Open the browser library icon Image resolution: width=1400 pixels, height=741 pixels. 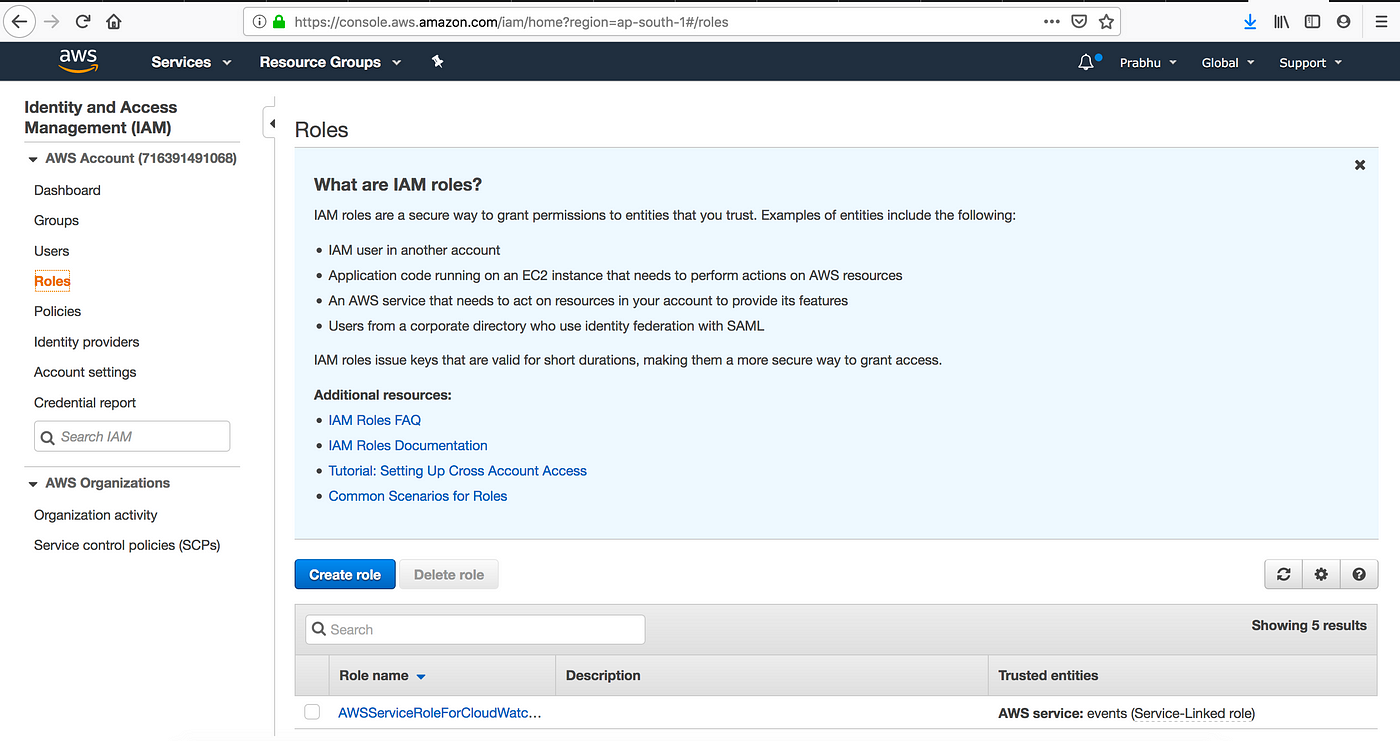(x=1281, y=21)
